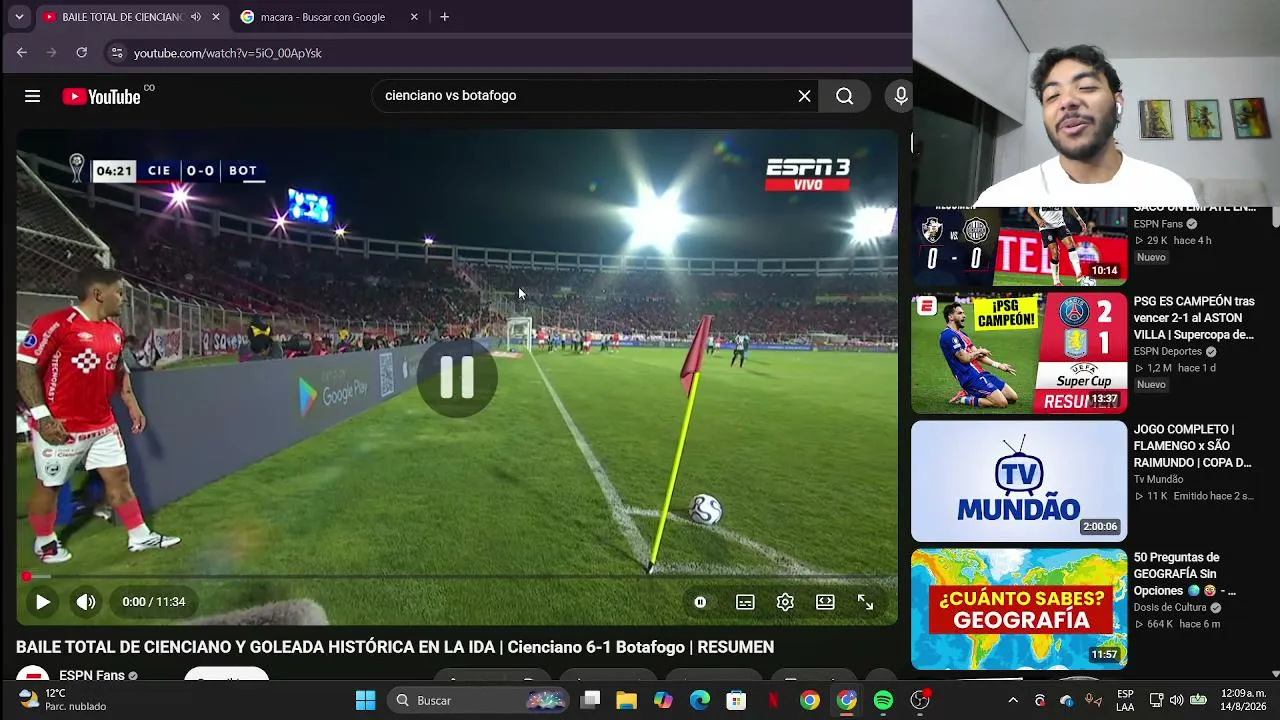Start voice search with the microphone
The height and width of the screenshot is (720, 1280).
point(900,96)
